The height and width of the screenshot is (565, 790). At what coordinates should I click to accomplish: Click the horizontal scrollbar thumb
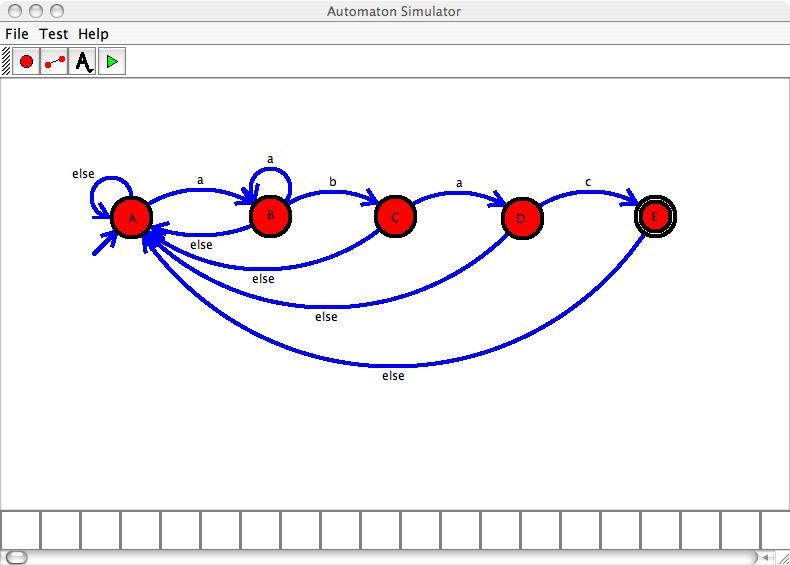pos(17,557)
